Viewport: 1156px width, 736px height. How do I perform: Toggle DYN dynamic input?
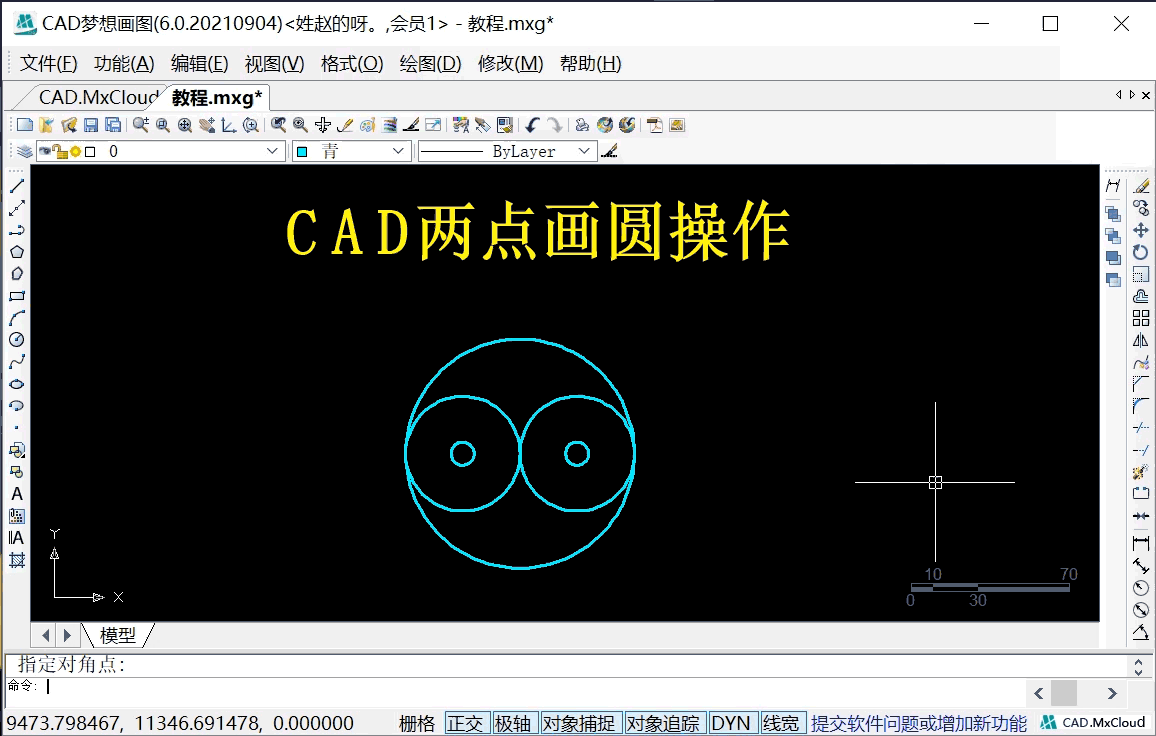[731, 723]
